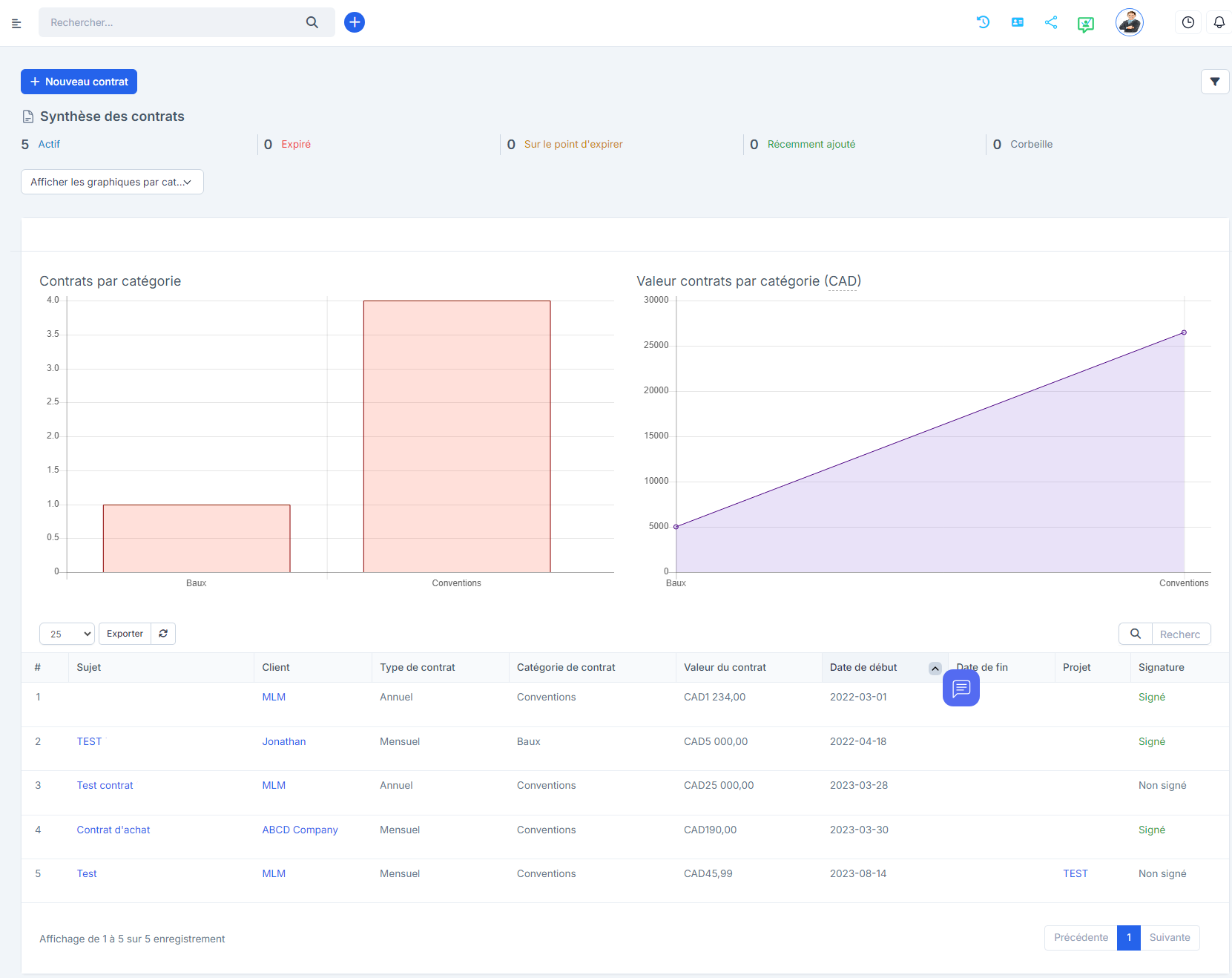Filter by Expiré contracts
1232x978 pixels.
click(x=296, y=144)
